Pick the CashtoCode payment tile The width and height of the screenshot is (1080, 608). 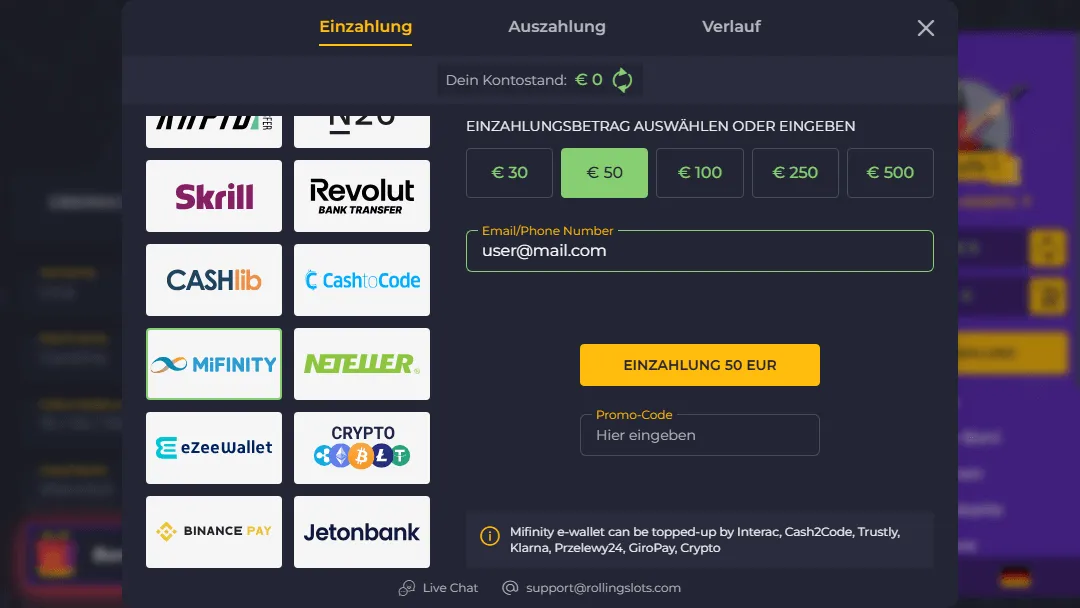(361, 280)
